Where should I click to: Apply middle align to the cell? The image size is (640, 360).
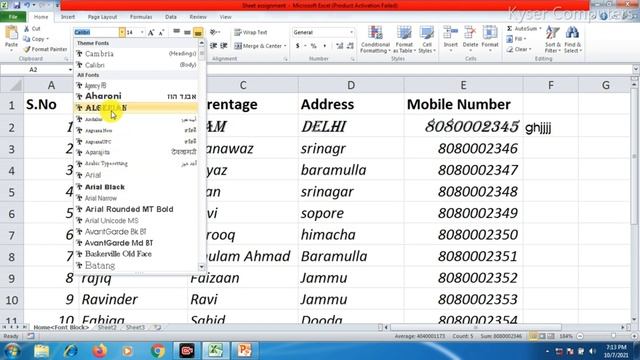click(187, 32)
